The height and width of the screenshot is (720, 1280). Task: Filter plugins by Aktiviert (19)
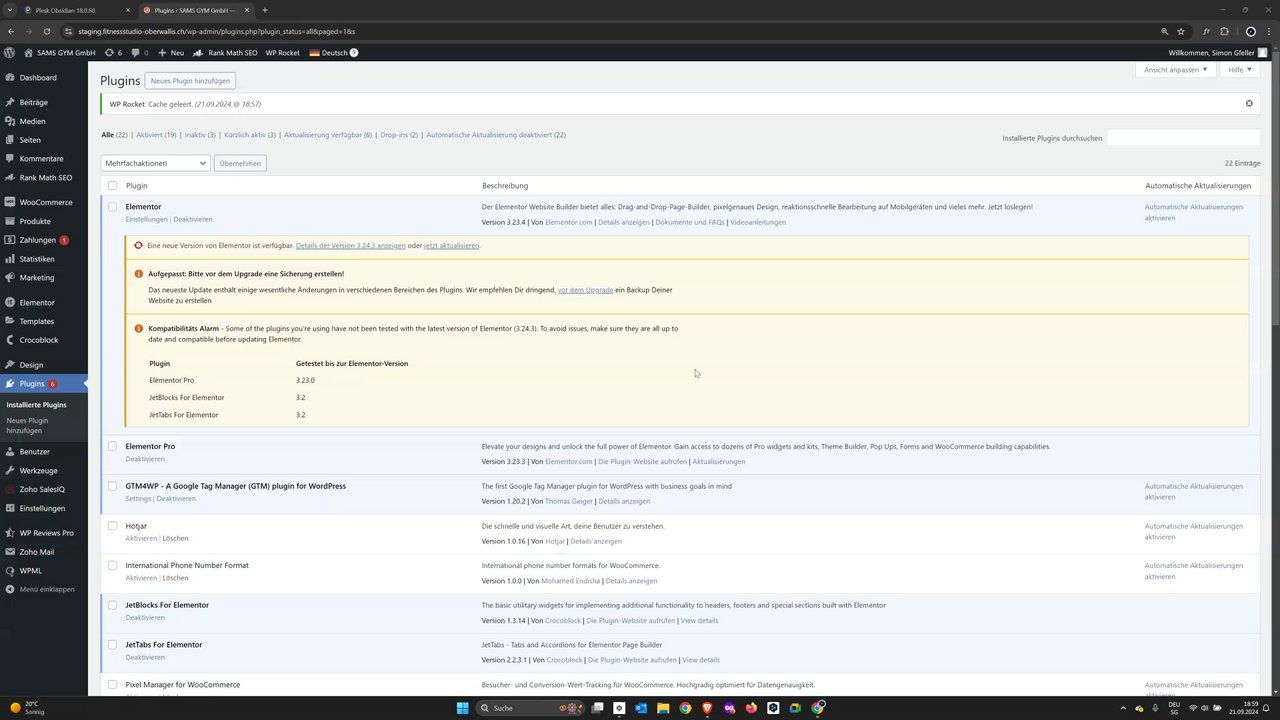[x=156, y=135]
